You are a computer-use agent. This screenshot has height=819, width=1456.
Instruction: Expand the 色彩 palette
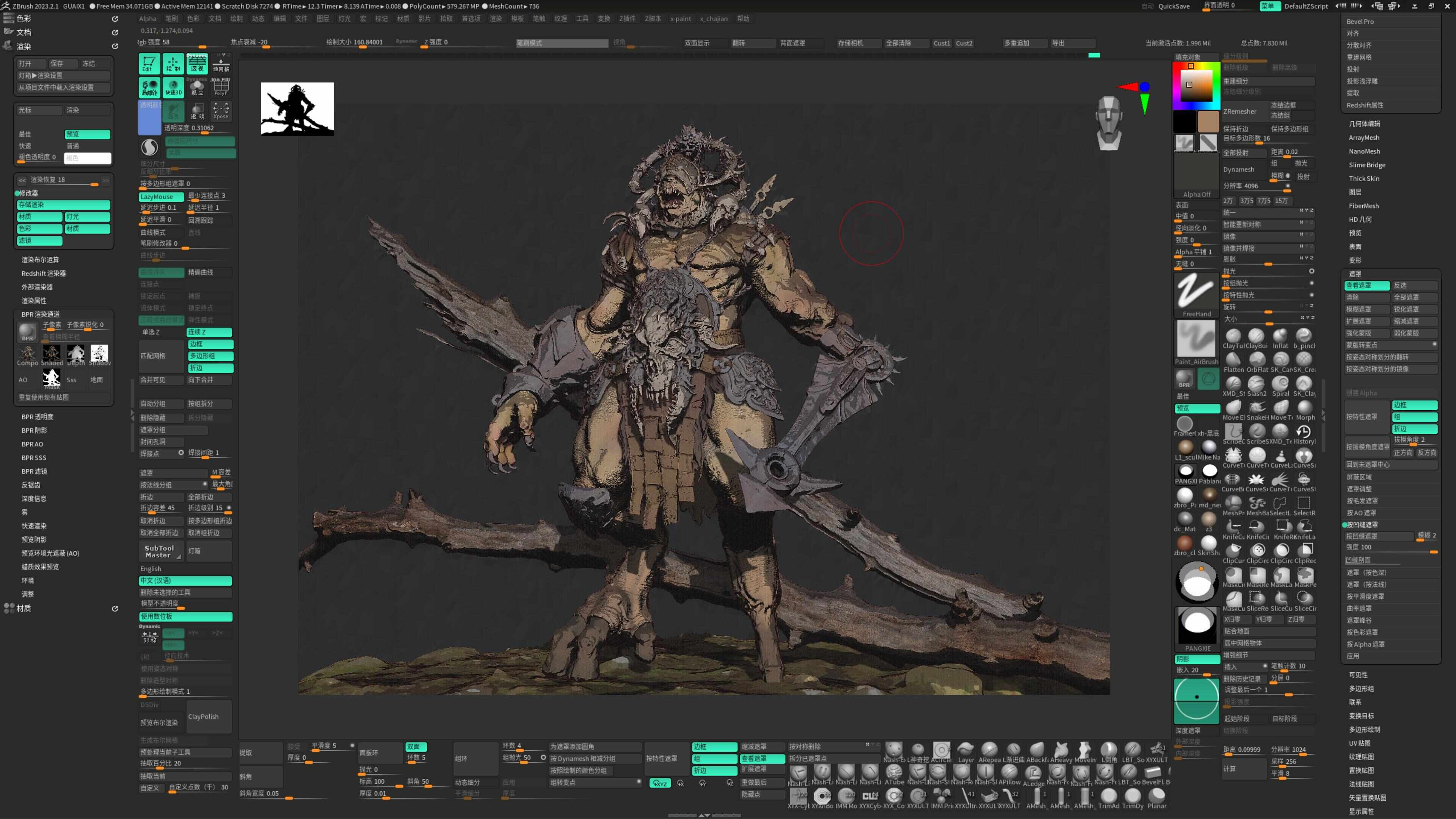pyautogui.click(x=24, y=19)
